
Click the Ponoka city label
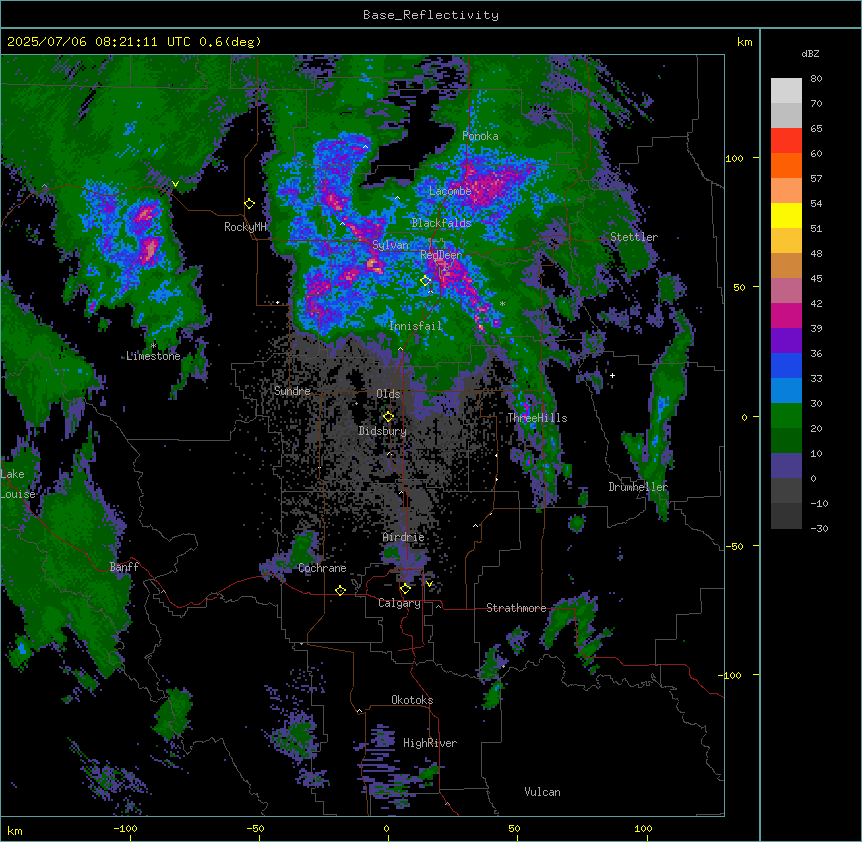[480, 136]
